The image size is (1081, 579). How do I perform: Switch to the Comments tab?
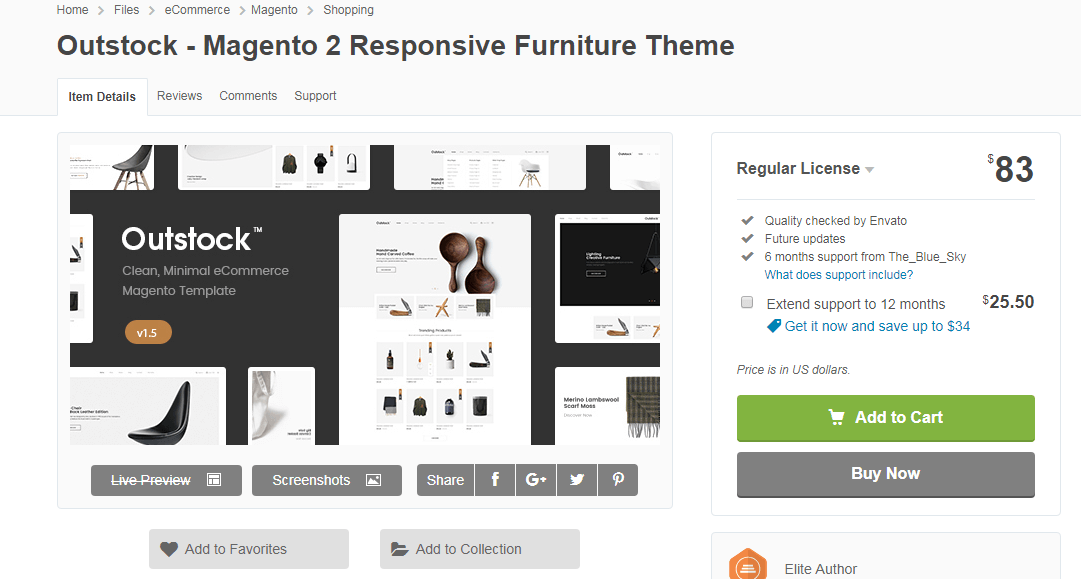click(248, 96)
